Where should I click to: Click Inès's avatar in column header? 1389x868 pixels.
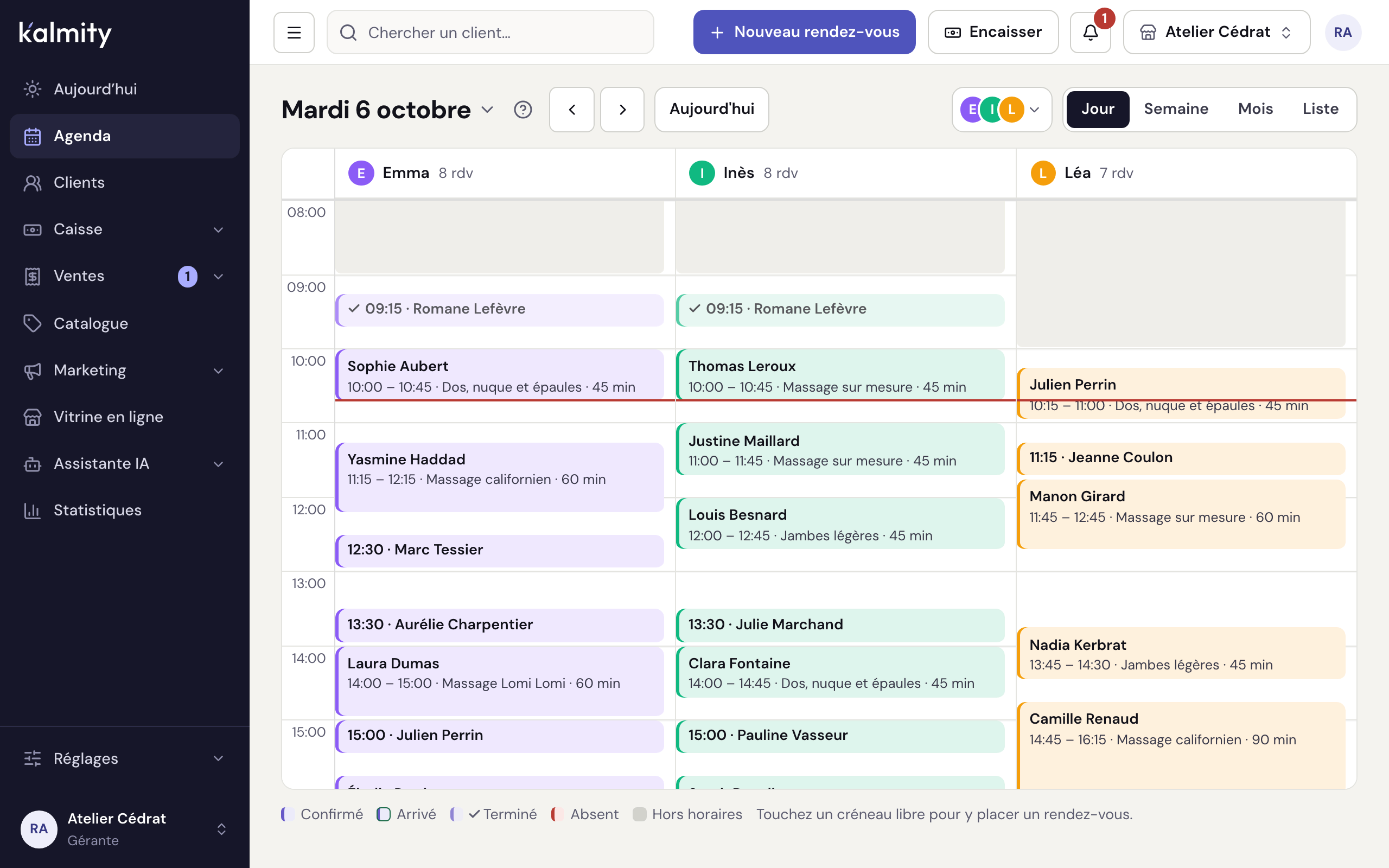[x=702, y=173]
